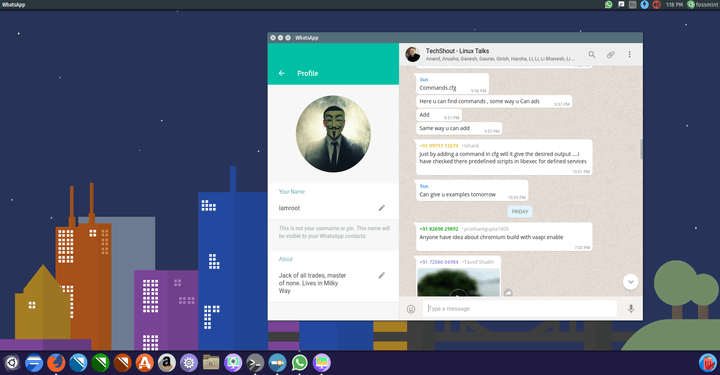
Task: Open the TechShout group avatar
Action: pos(412,55)
